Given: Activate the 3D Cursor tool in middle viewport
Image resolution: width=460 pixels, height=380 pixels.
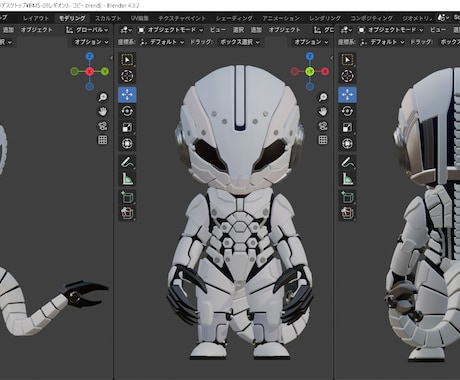Looking at the screenshot, I should tap(127, 76).
